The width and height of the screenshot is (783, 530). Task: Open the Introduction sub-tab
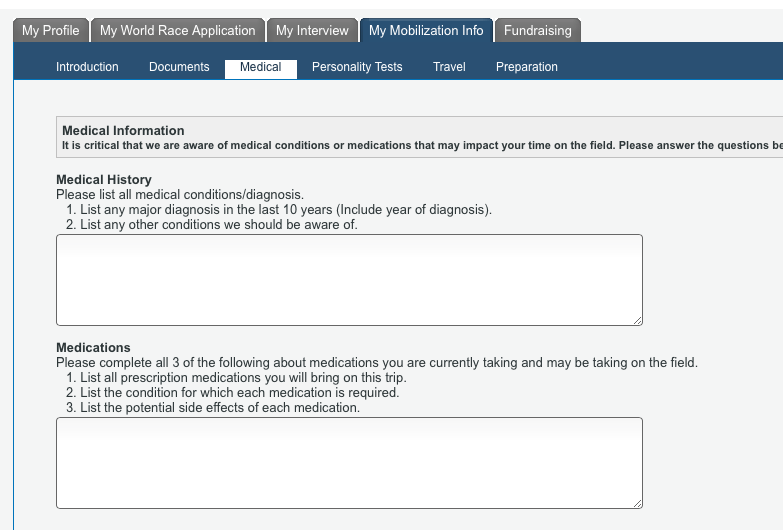tap(87, 67)
